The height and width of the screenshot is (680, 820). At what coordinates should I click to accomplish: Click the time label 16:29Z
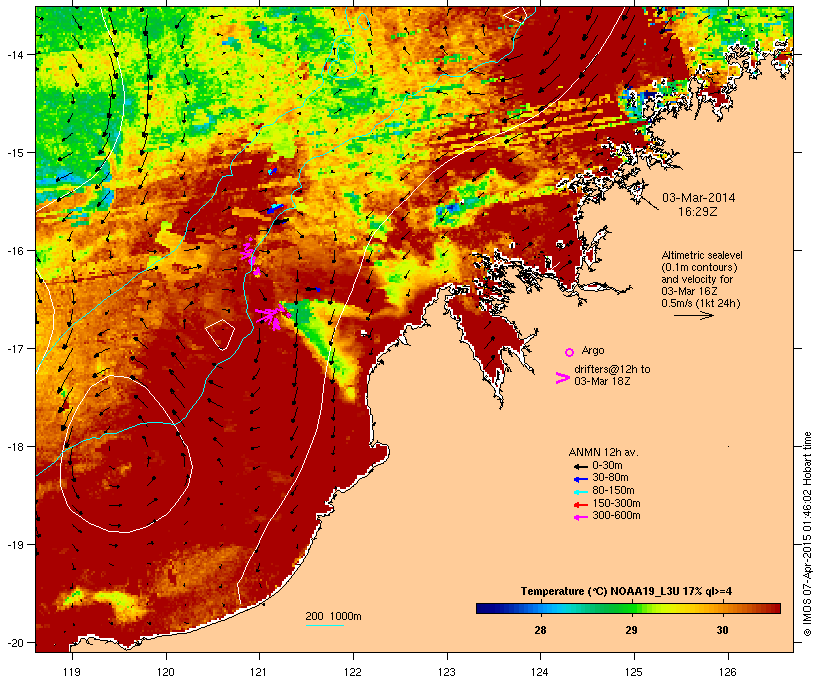tap(698, 212)
